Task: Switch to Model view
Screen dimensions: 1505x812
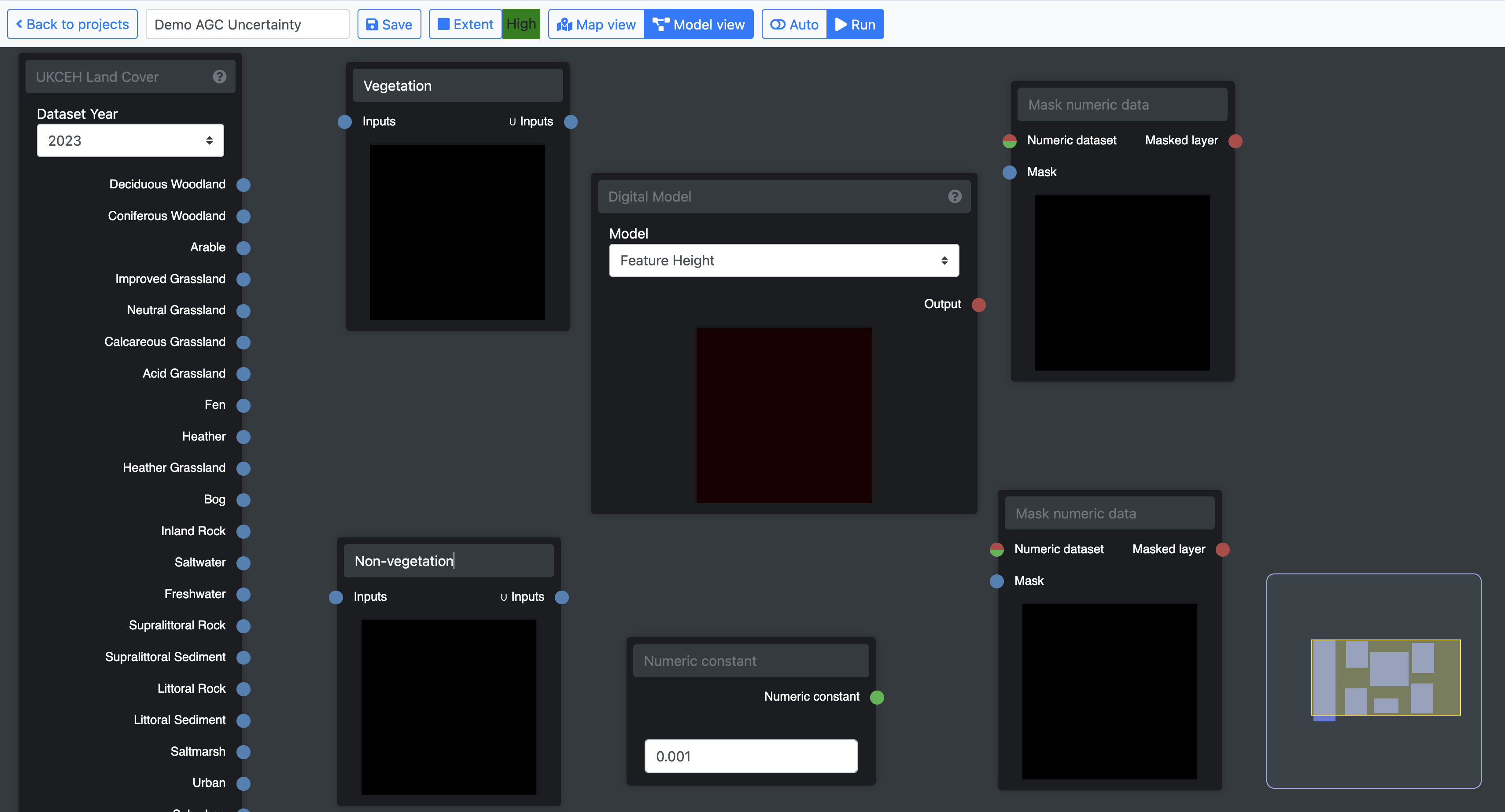Action: click(x=699, y=25)
